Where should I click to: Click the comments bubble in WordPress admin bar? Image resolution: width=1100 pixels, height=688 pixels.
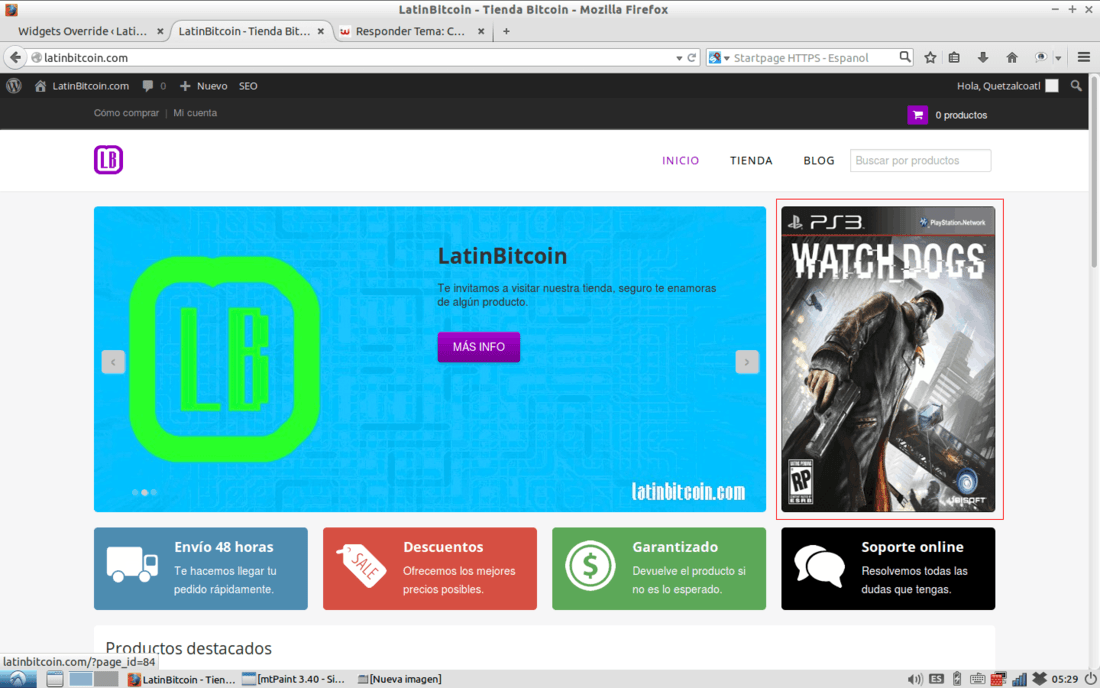pos(147,86)
